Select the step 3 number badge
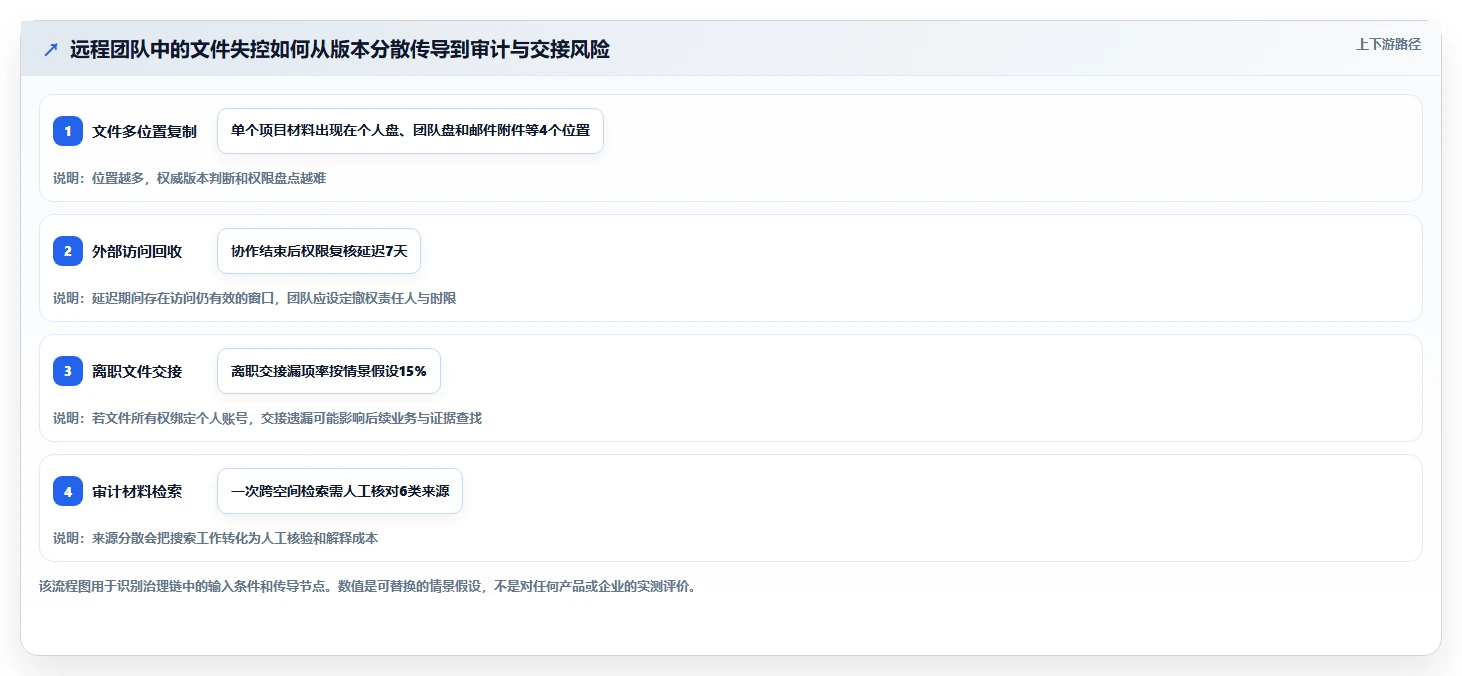The image size is (1462, 676). (x=68, y=371)
